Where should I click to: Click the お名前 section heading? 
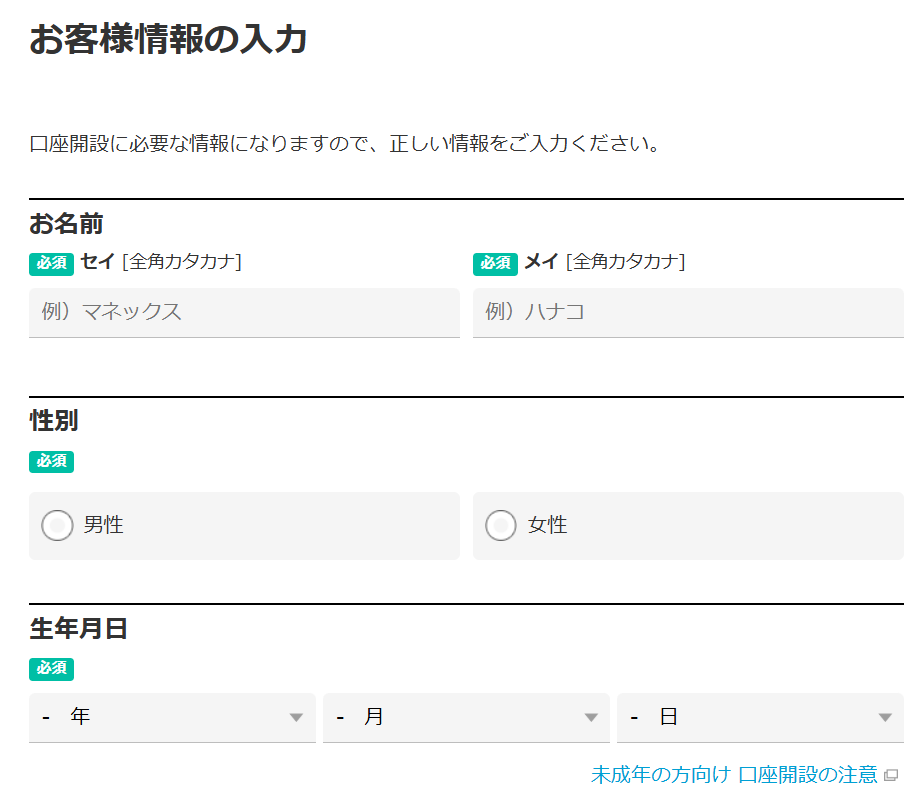click(x=66, y=223)
